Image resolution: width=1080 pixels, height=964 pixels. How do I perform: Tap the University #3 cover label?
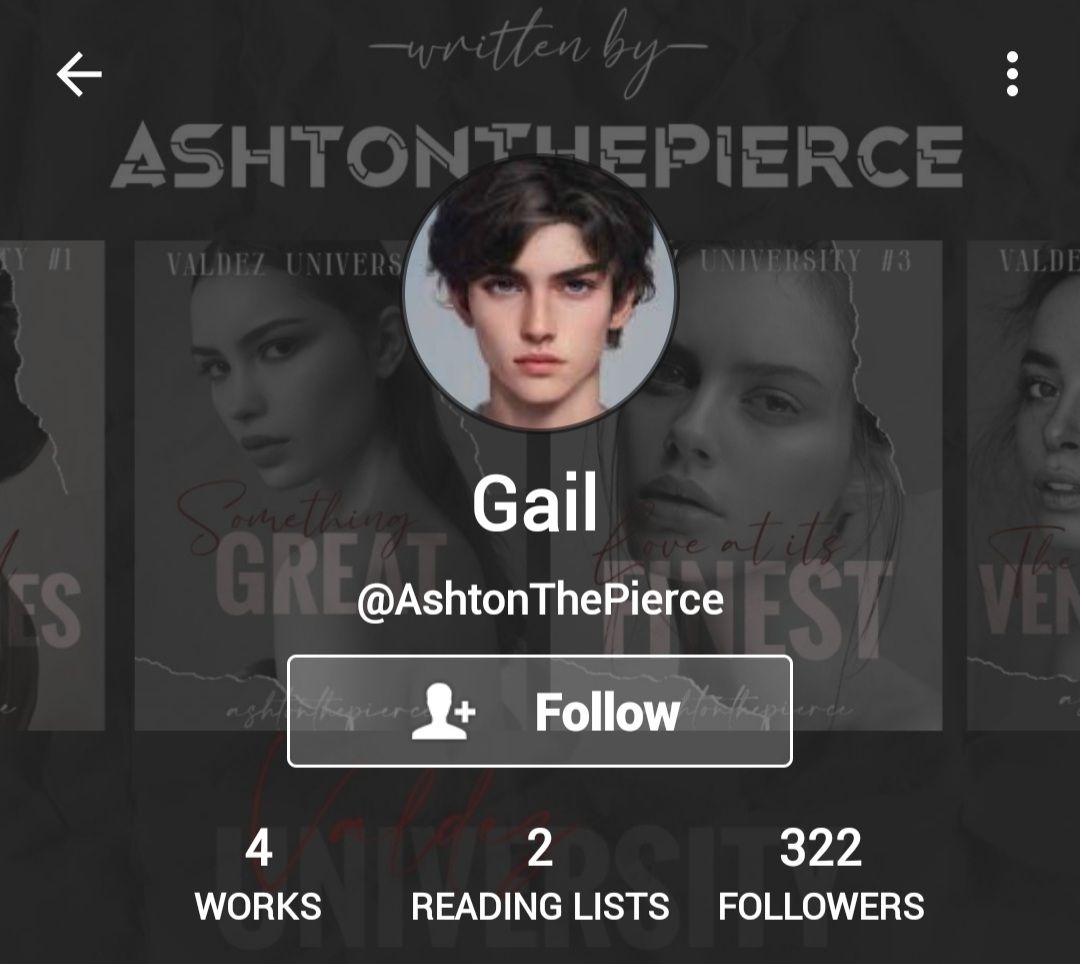pyautogui.click(x=804, y=262)
